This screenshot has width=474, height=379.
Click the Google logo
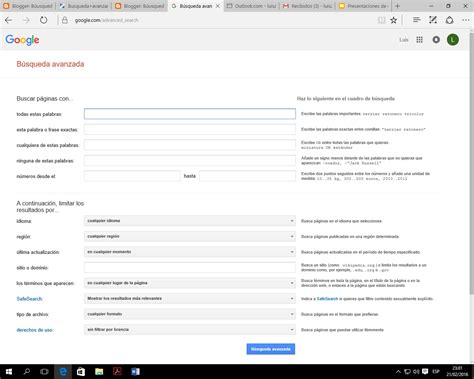click(x=22, y=40)
